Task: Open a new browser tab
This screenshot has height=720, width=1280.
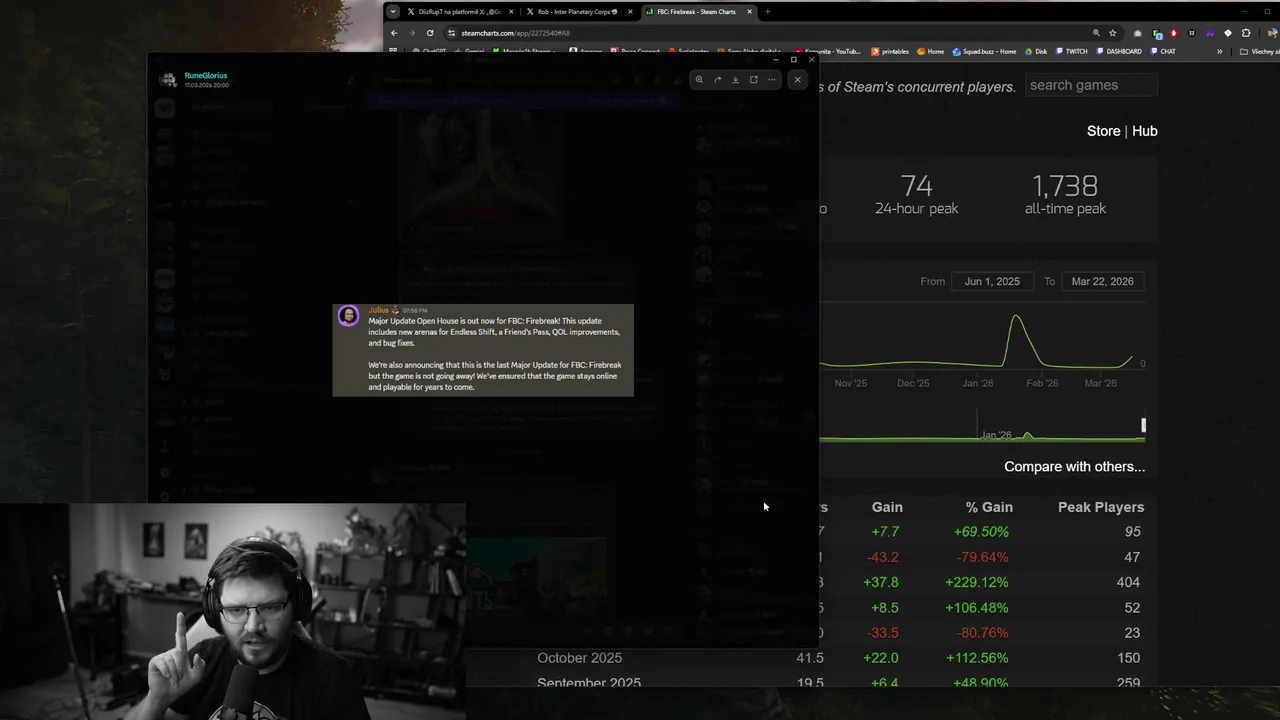Action: pos(767,12)
